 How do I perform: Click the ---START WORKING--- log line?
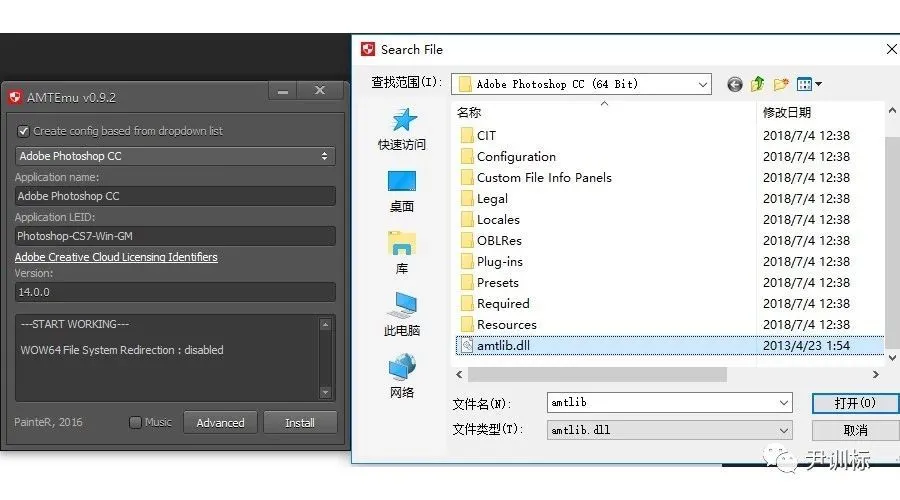point(75,324)
